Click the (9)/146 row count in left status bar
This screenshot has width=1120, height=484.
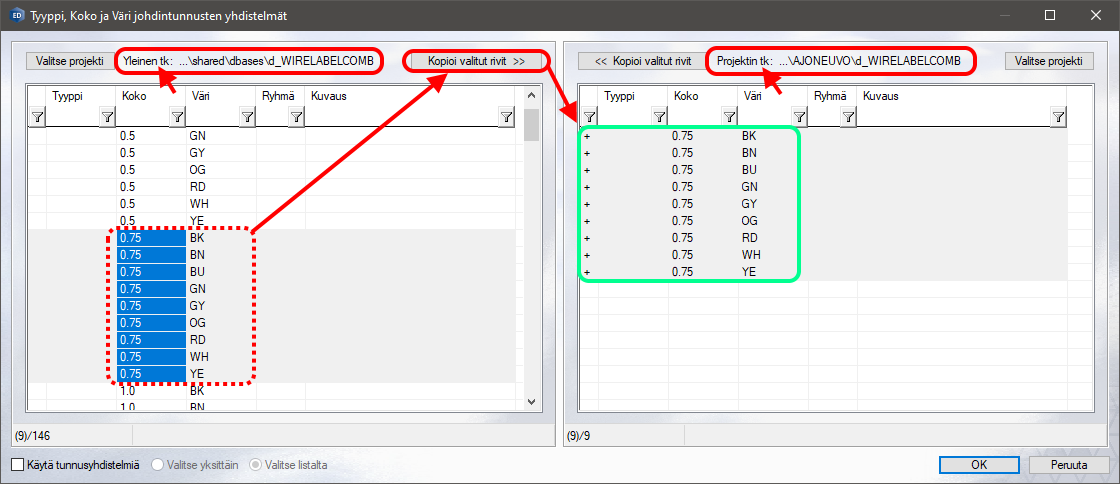tap(32, 435)
